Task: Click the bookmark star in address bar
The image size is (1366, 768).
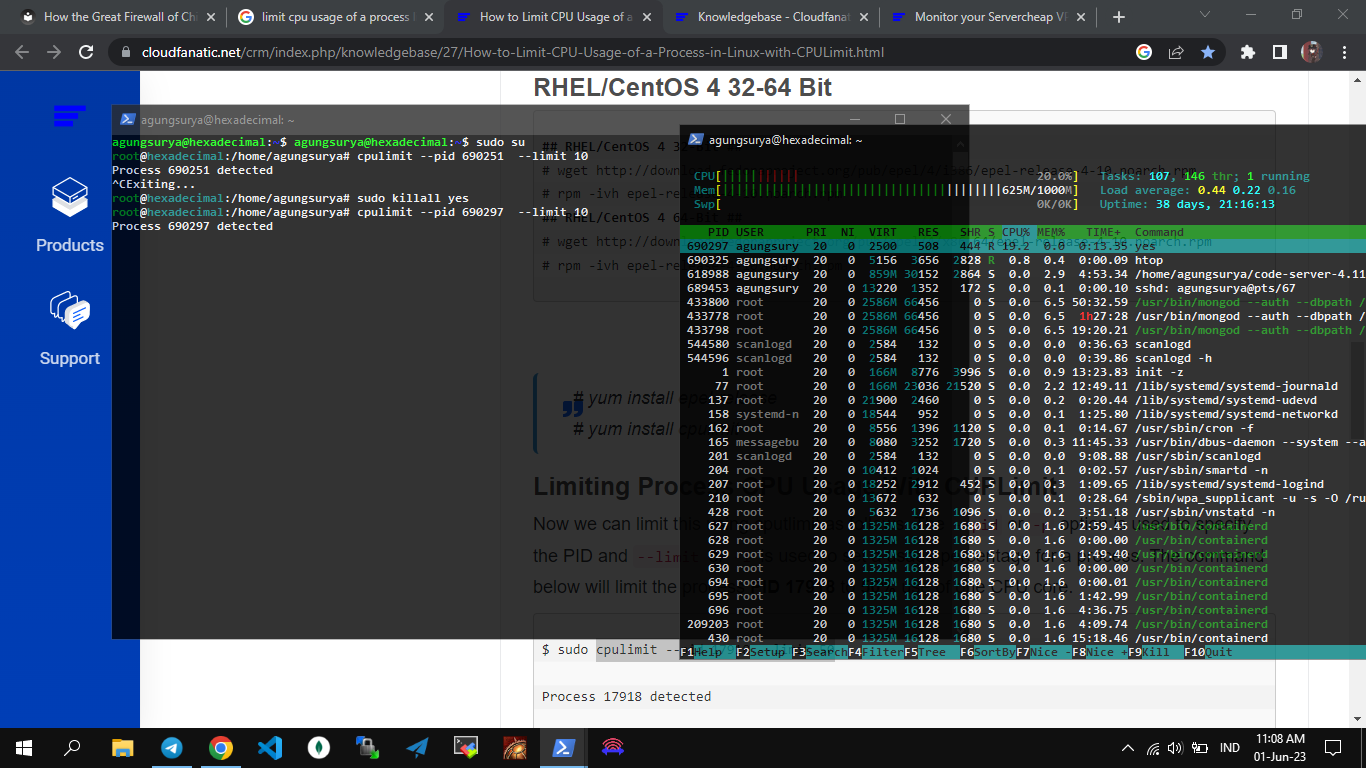Action: (x=1207, y=53)
